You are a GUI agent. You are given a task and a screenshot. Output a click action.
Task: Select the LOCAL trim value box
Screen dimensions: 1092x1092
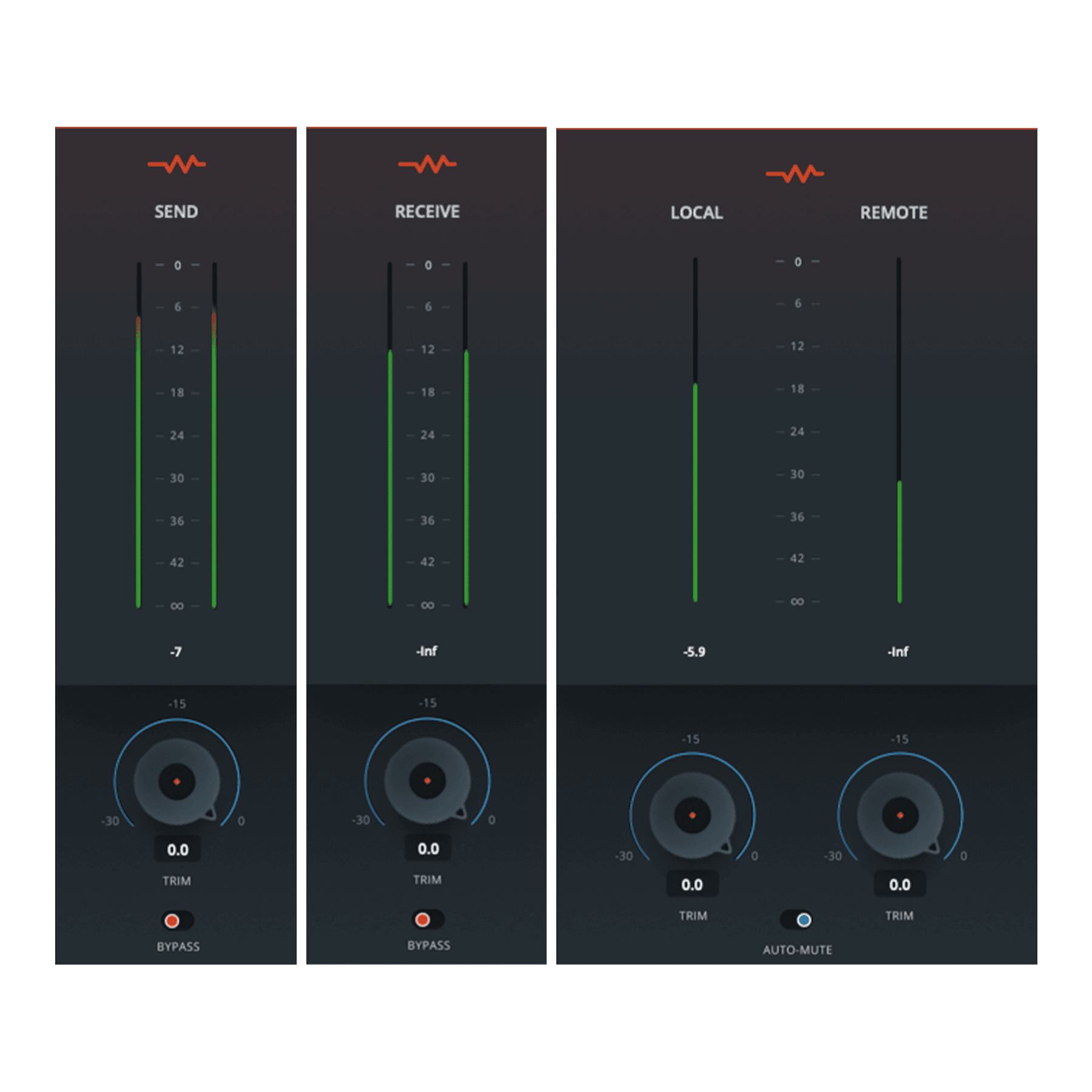(x=692, y=885)
